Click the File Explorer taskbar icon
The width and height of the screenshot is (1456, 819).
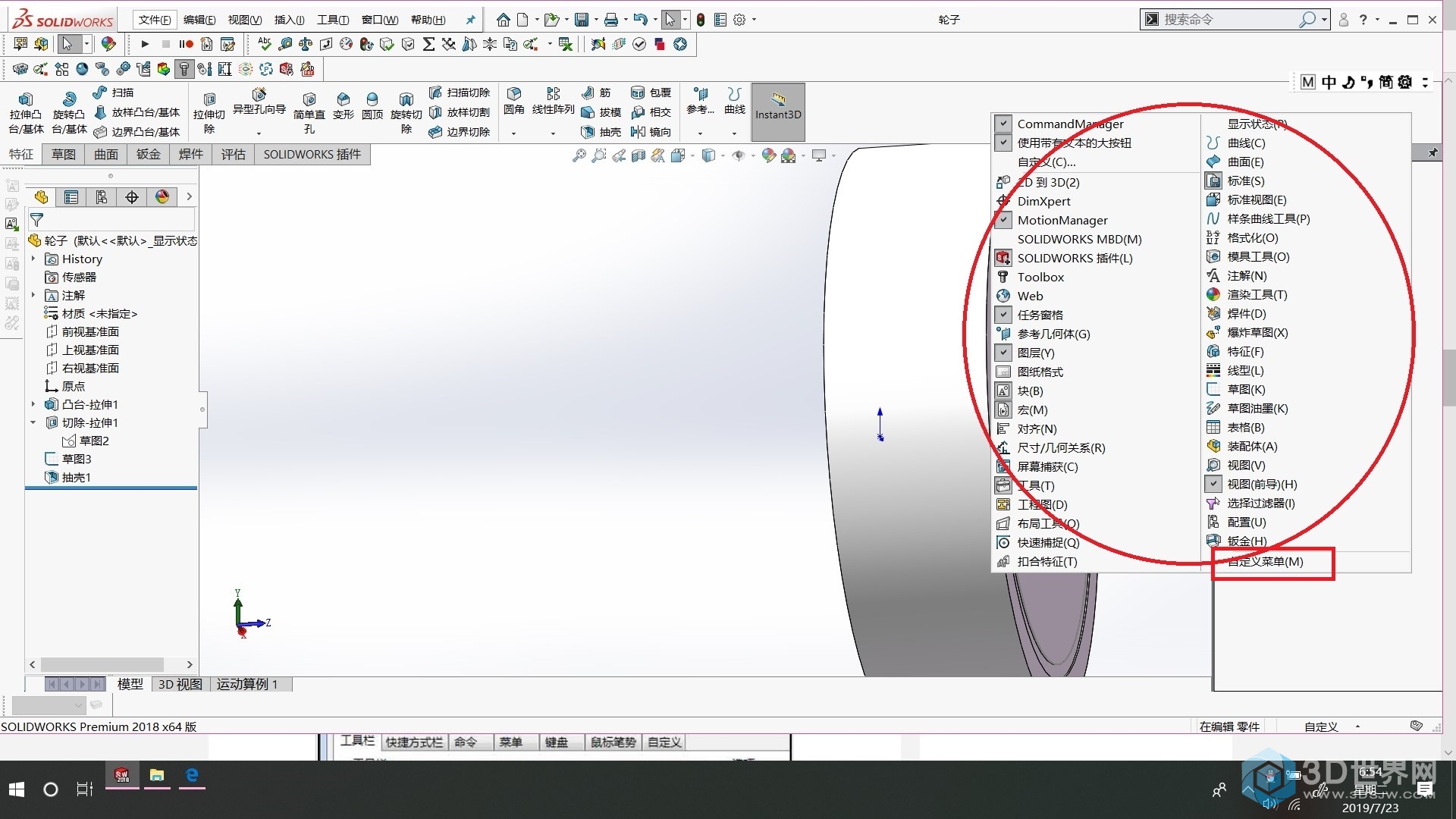pos(157,775)
